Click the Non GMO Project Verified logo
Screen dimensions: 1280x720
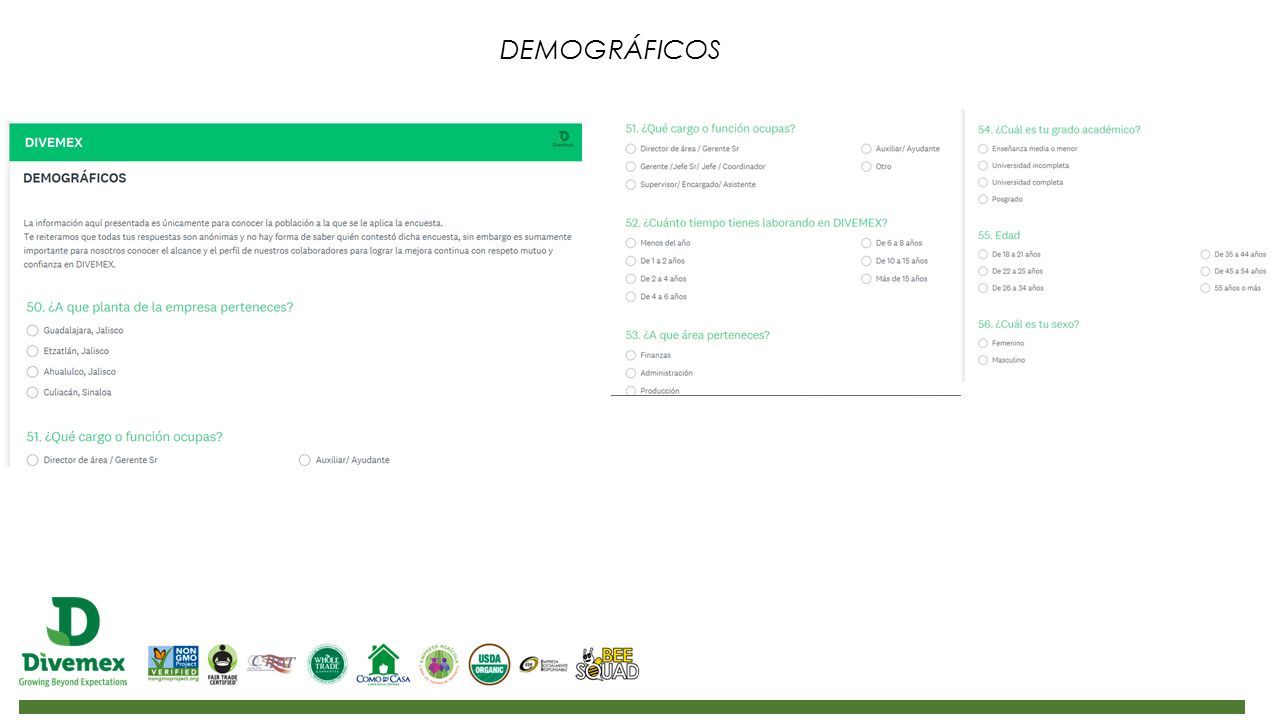coord(173,664)
